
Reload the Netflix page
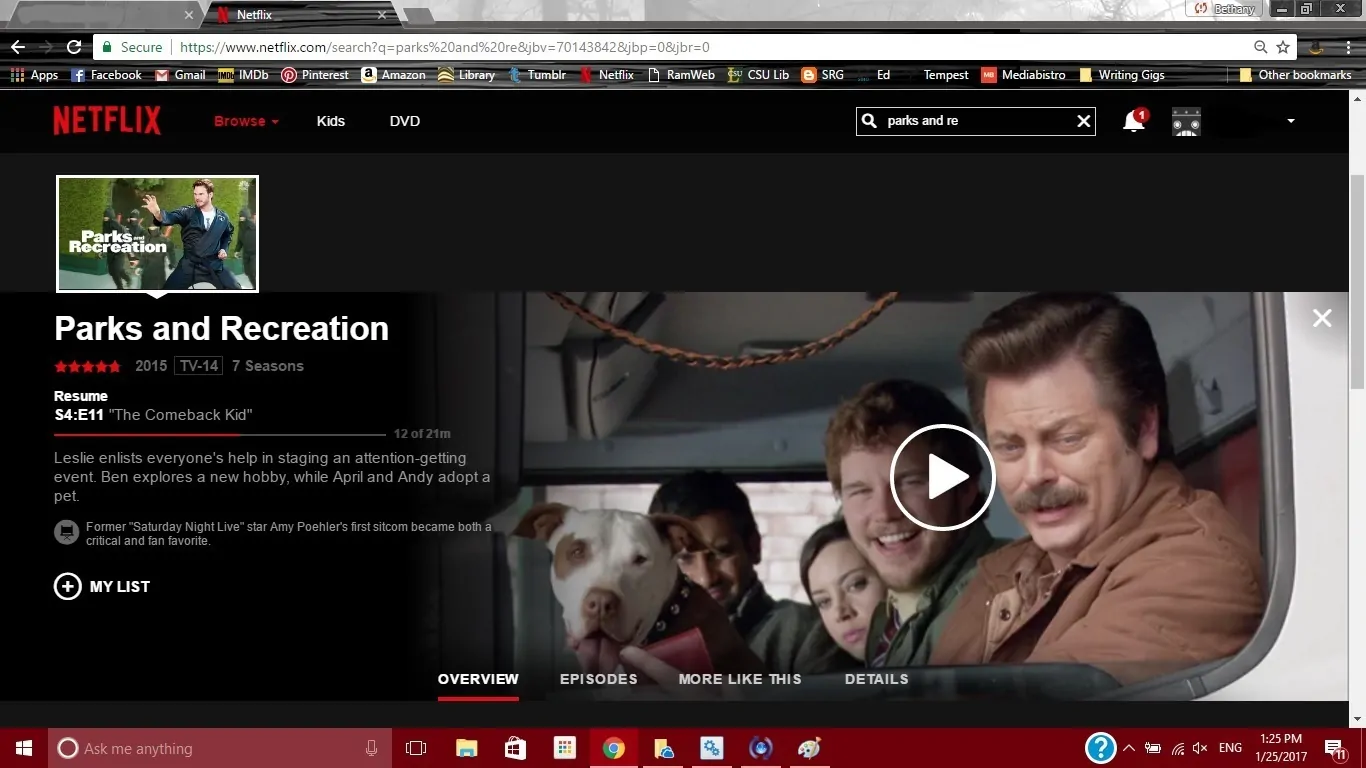click(x=74, y=47)
